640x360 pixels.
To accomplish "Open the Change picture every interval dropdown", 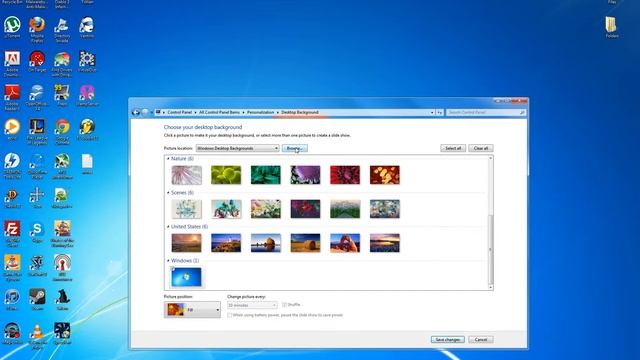I will pos(252,305).
